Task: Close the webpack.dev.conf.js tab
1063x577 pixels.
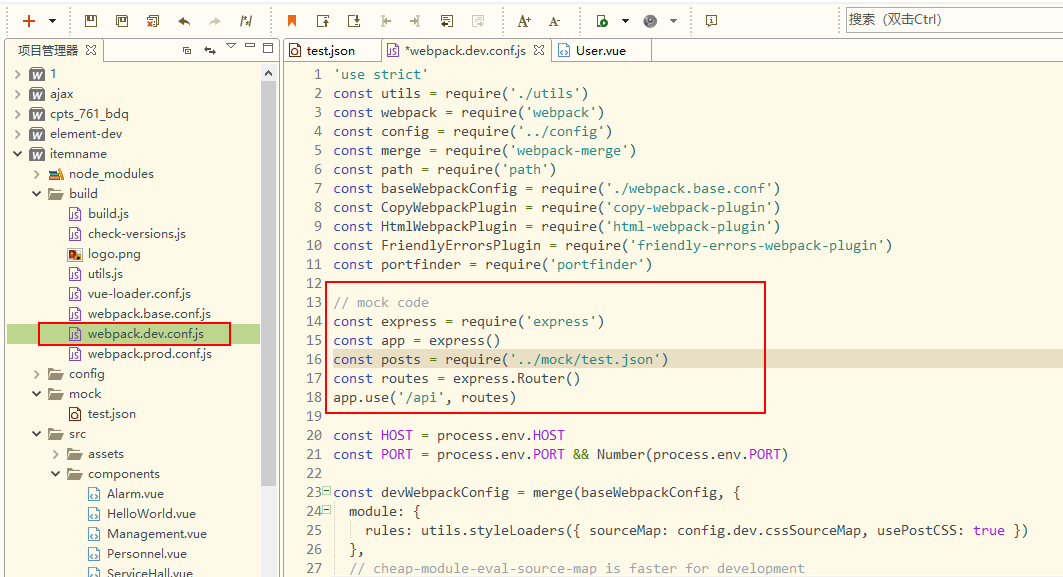Action: 539,50
